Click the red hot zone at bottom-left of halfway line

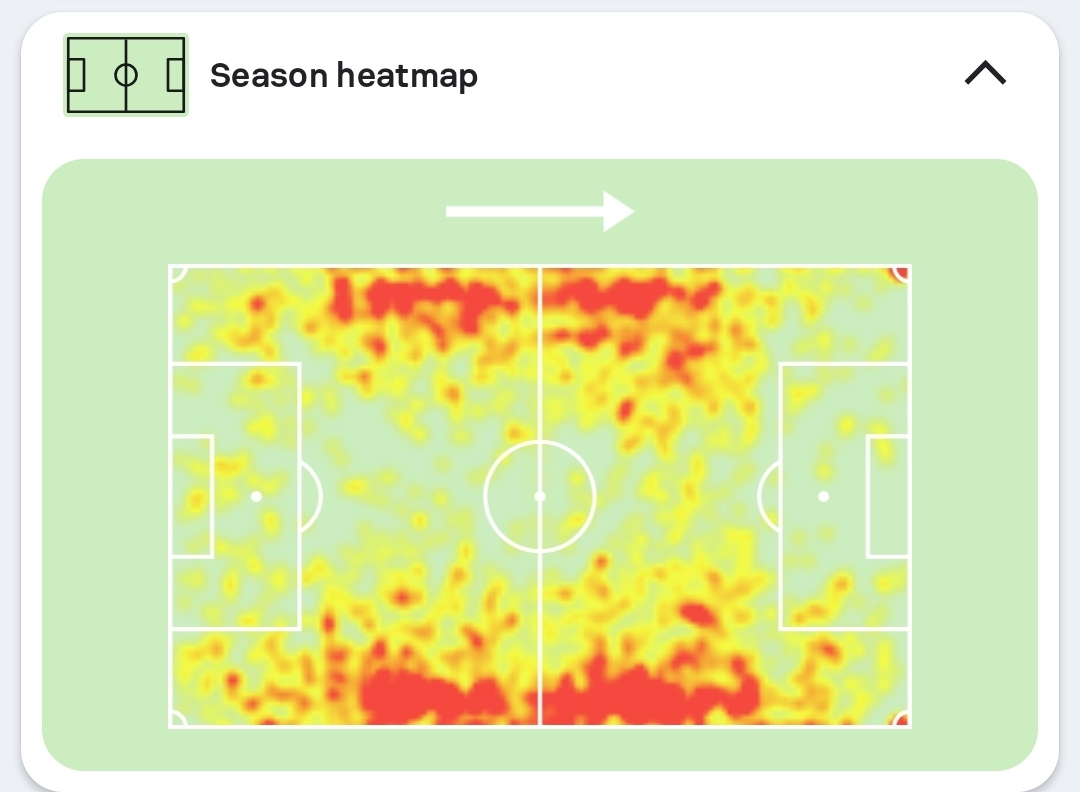pos(430,696)
